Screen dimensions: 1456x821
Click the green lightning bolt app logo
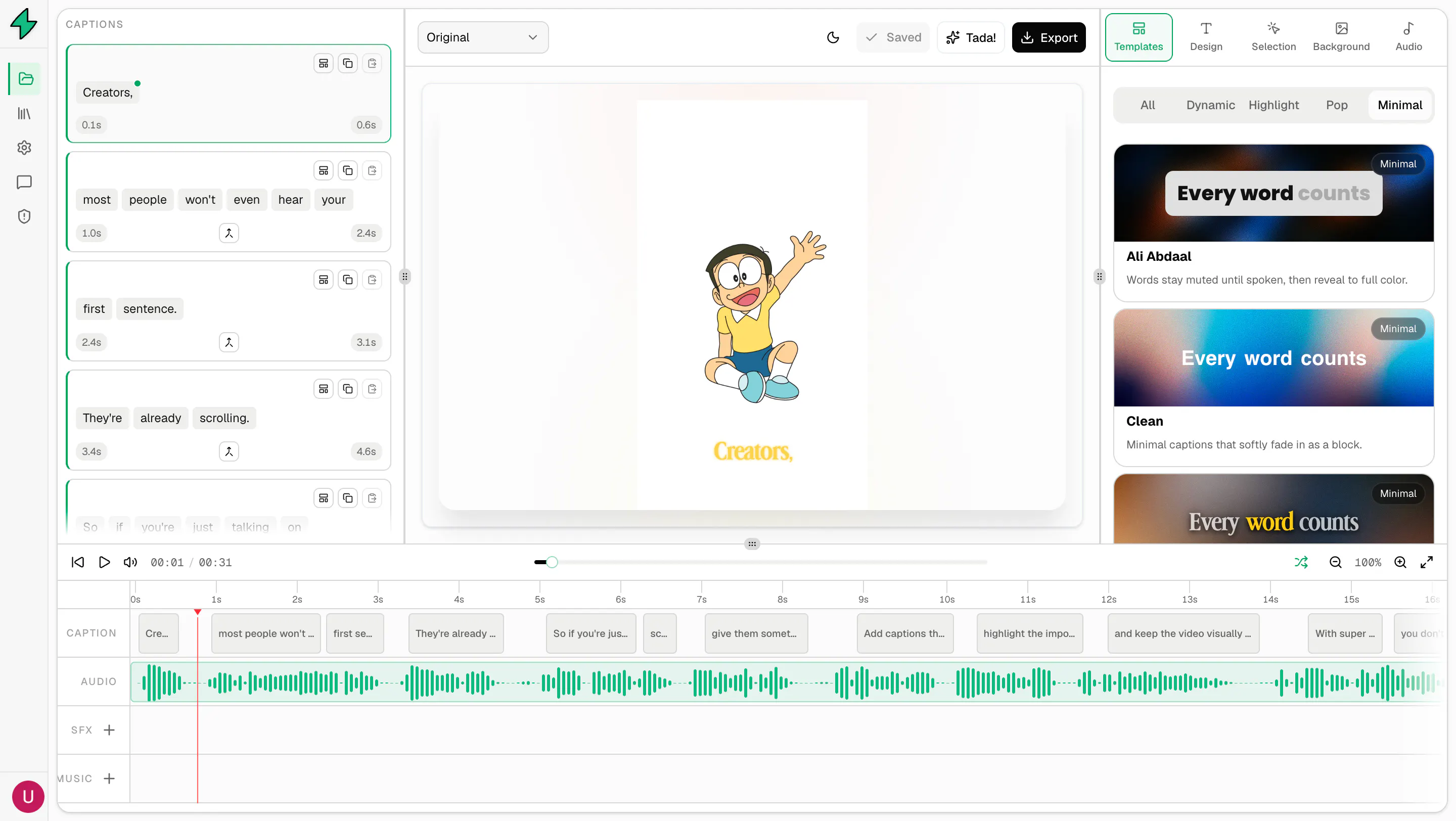click(x=24, y=24)
